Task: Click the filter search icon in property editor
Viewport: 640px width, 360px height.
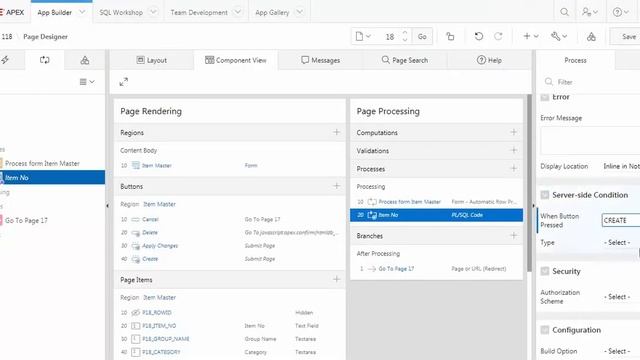Action: [549, 82]
